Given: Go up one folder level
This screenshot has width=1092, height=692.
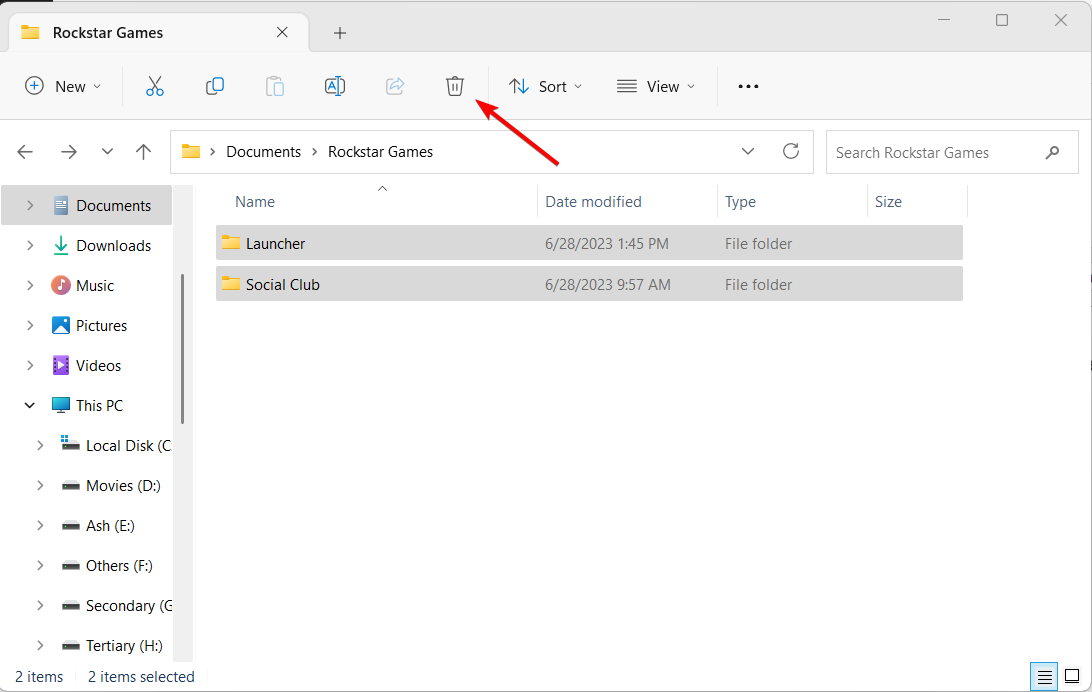Looking at the screenshot, I should tap(143, 152).
